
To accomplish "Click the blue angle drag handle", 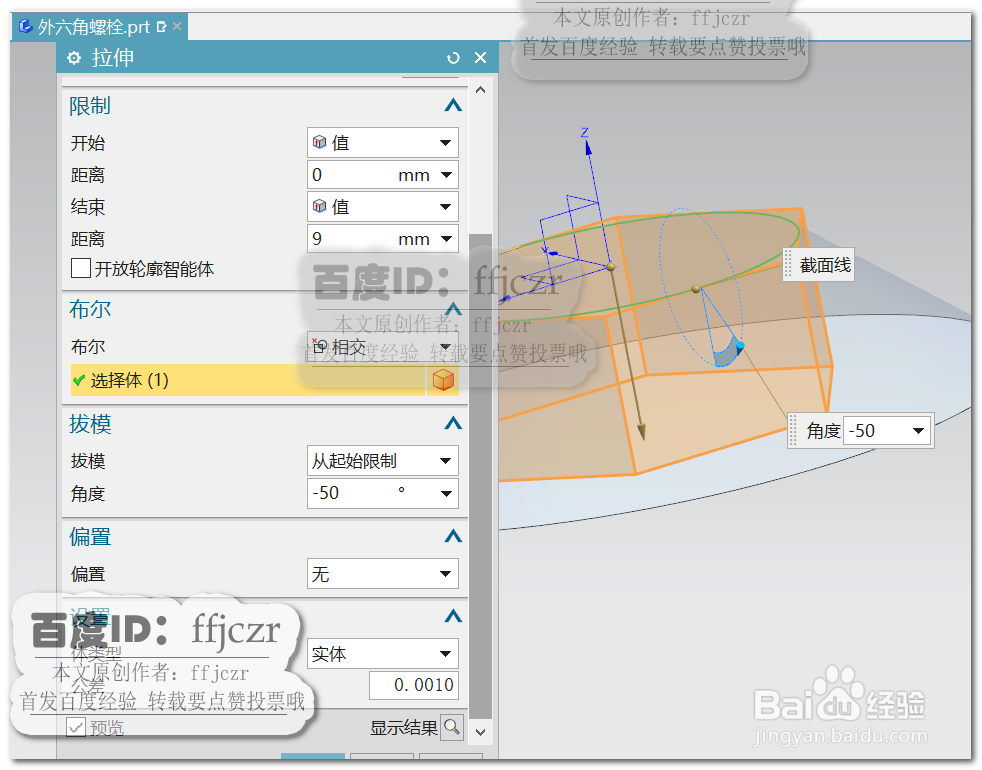I will pyautogui.click(x=740, y=345).
